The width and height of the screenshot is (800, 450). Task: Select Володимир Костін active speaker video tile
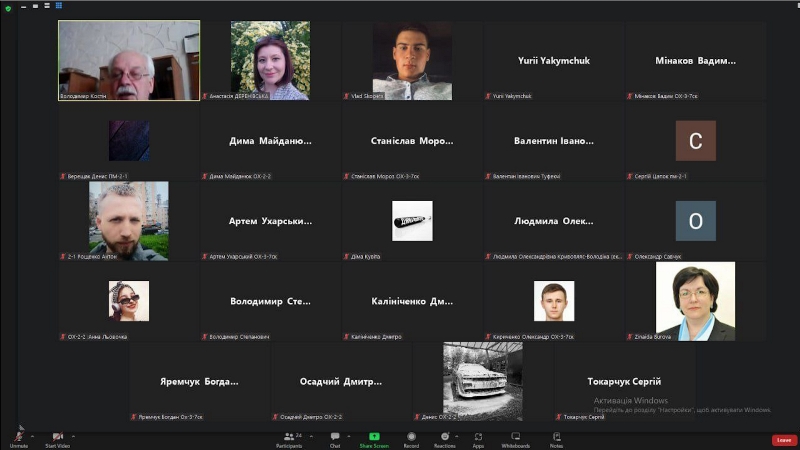[129, 60]
